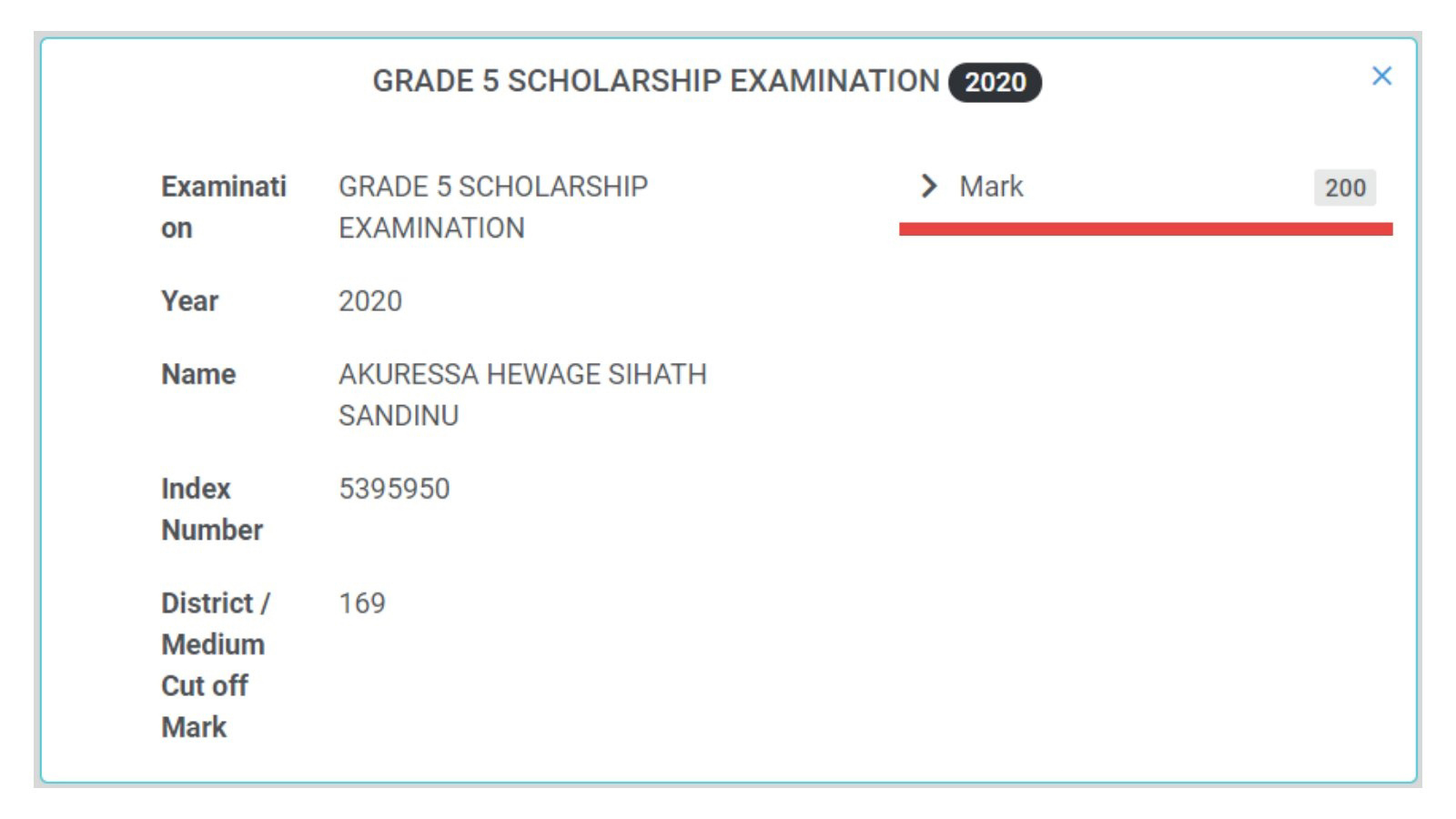1456x819 pixels.
Task: Click the Examination field label
Action: 224,207
